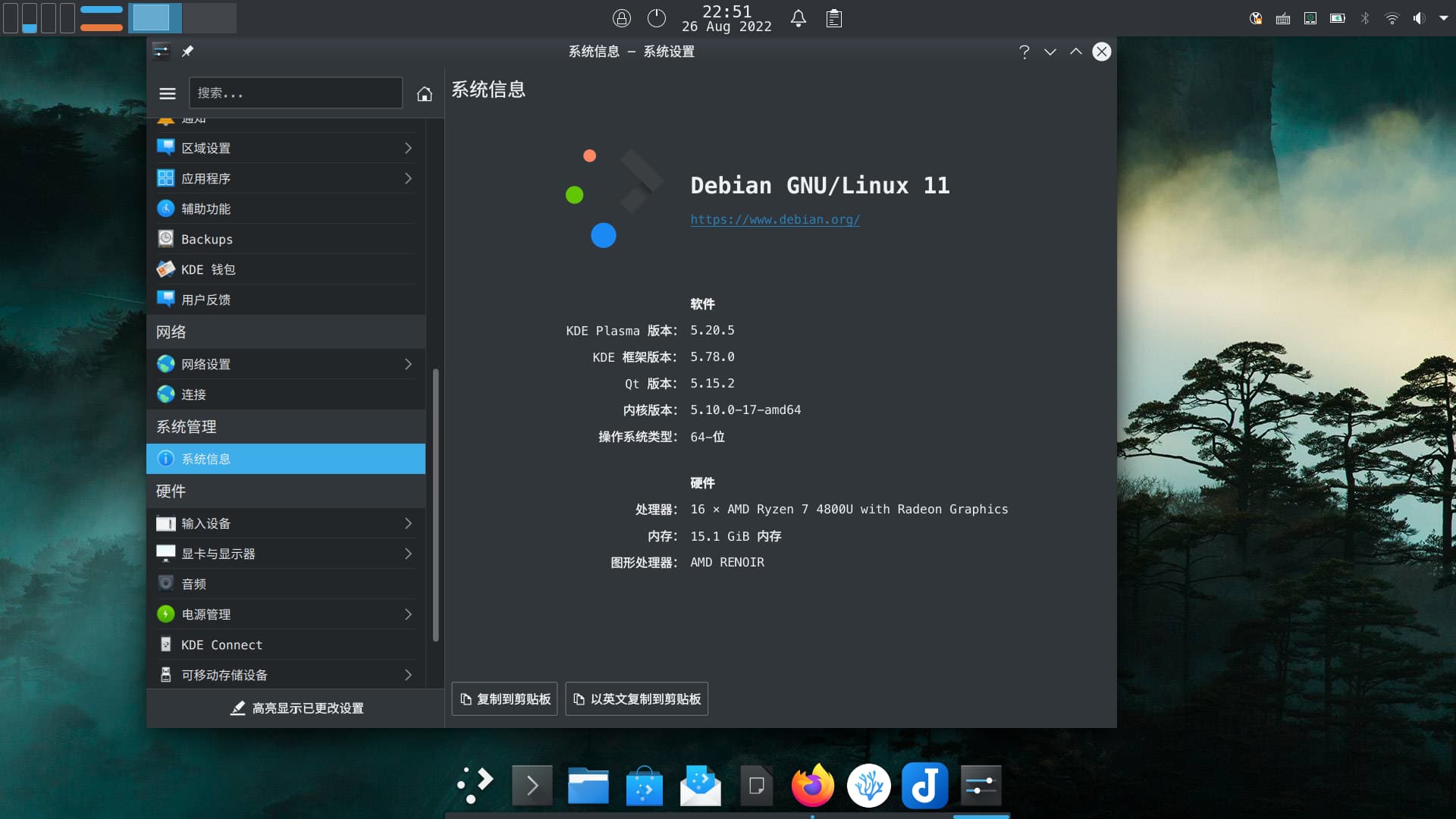Click the 以英文复制到剪贴板 button
The height and width of the screenshot is (819, 1456).
(x=636, y=698)
